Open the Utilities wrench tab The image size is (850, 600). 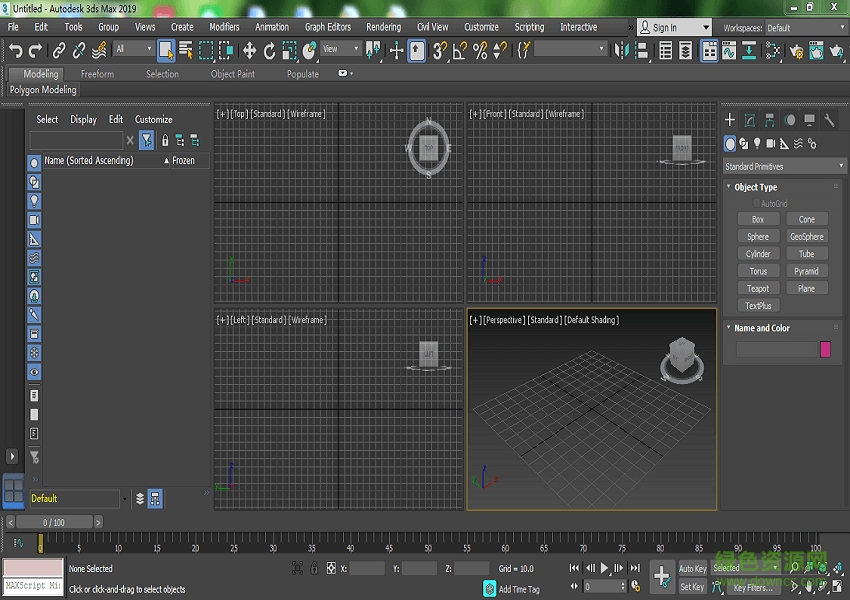click(830, 120)
